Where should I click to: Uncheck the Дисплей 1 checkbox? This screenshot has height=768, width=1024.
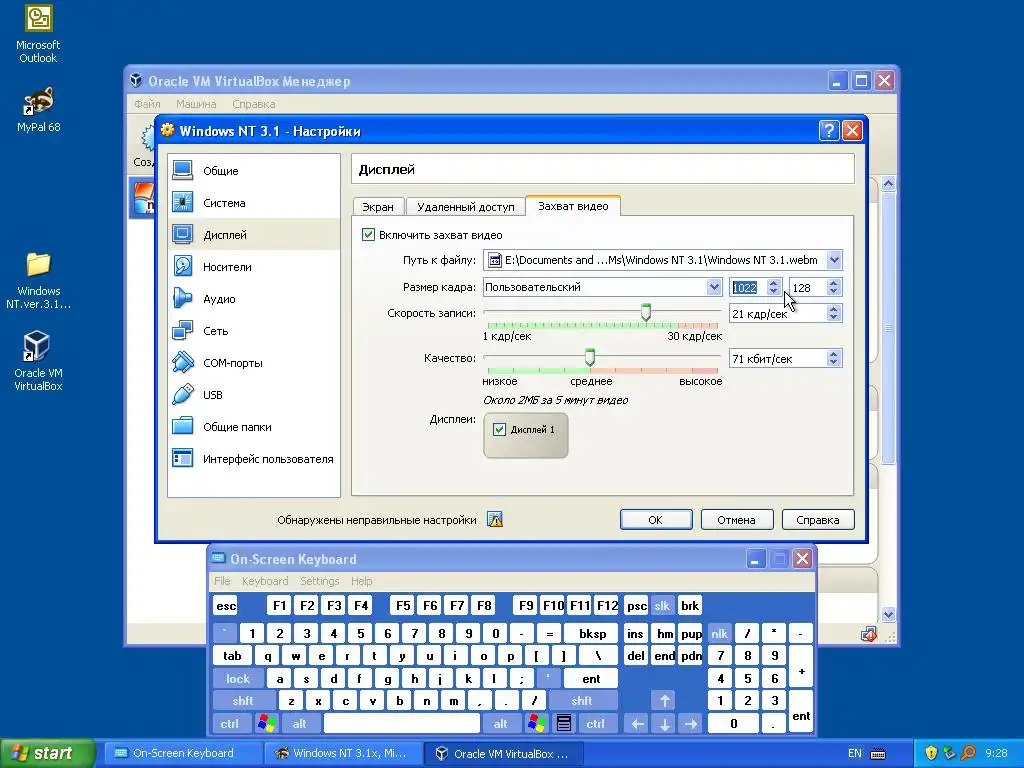[500, 429]
